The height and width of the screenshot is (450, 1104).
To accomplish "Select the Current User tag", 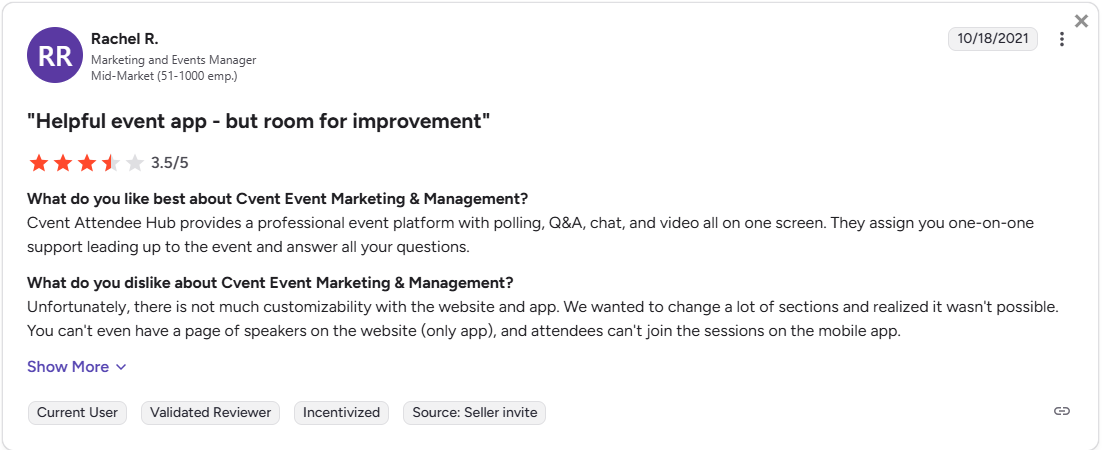I will [77, 412].
